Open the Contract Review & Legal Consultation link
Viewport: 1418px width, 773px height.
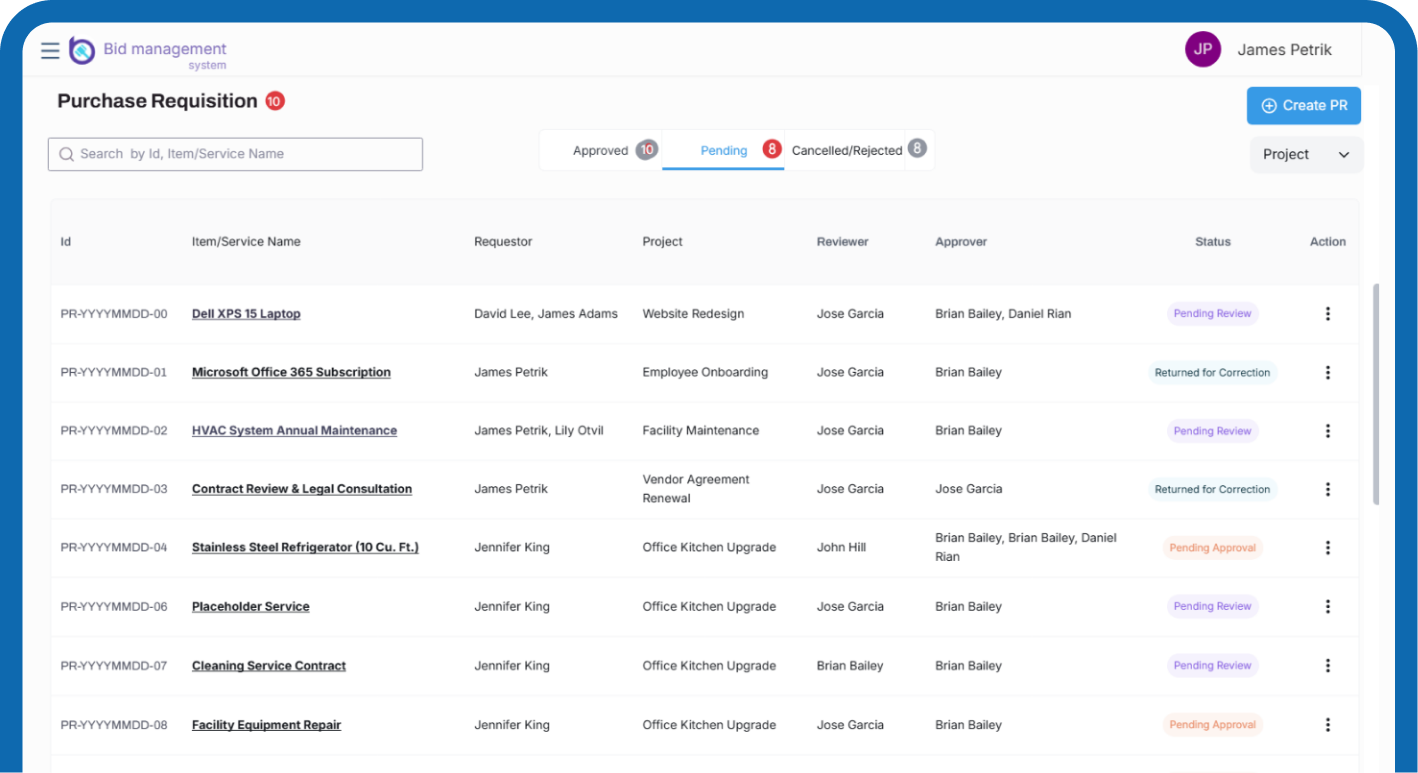(x=301, y=489)
